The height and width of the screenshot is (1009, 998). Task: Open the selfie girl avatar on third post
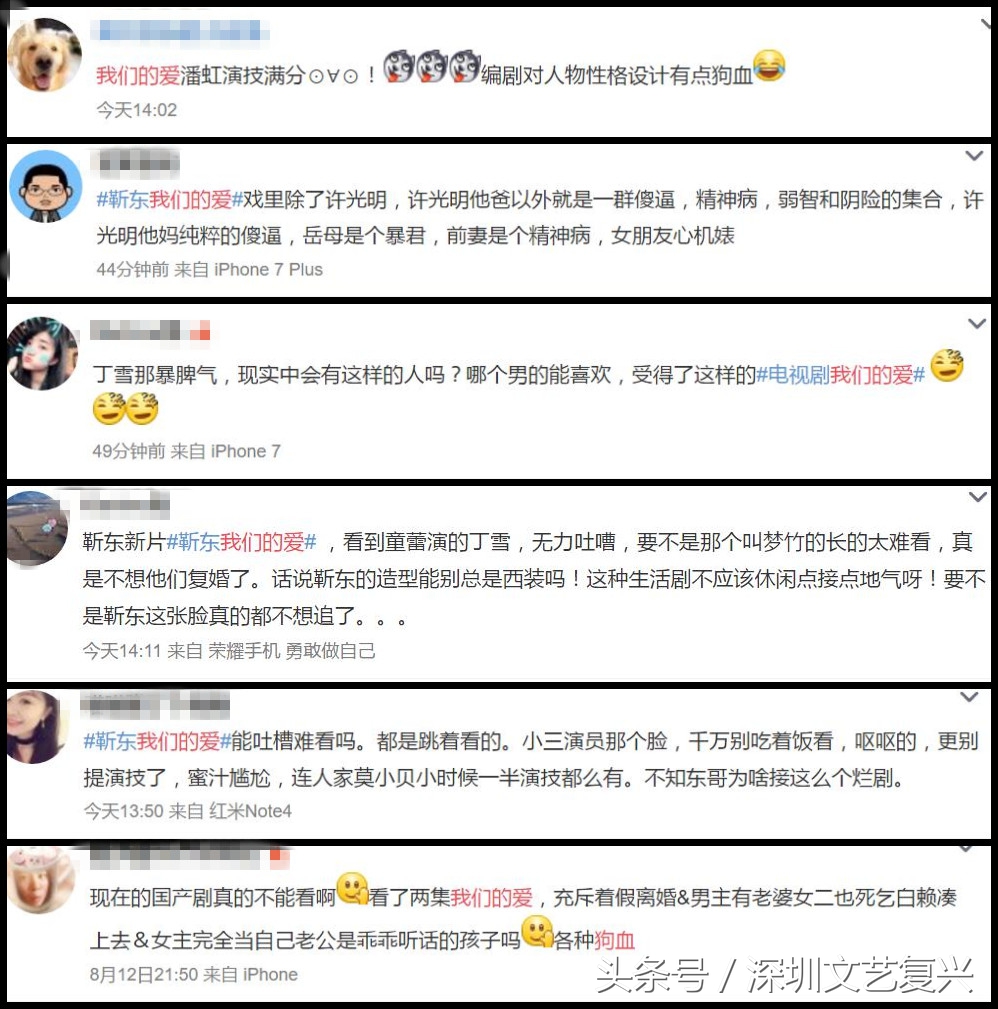coord(42,353)
